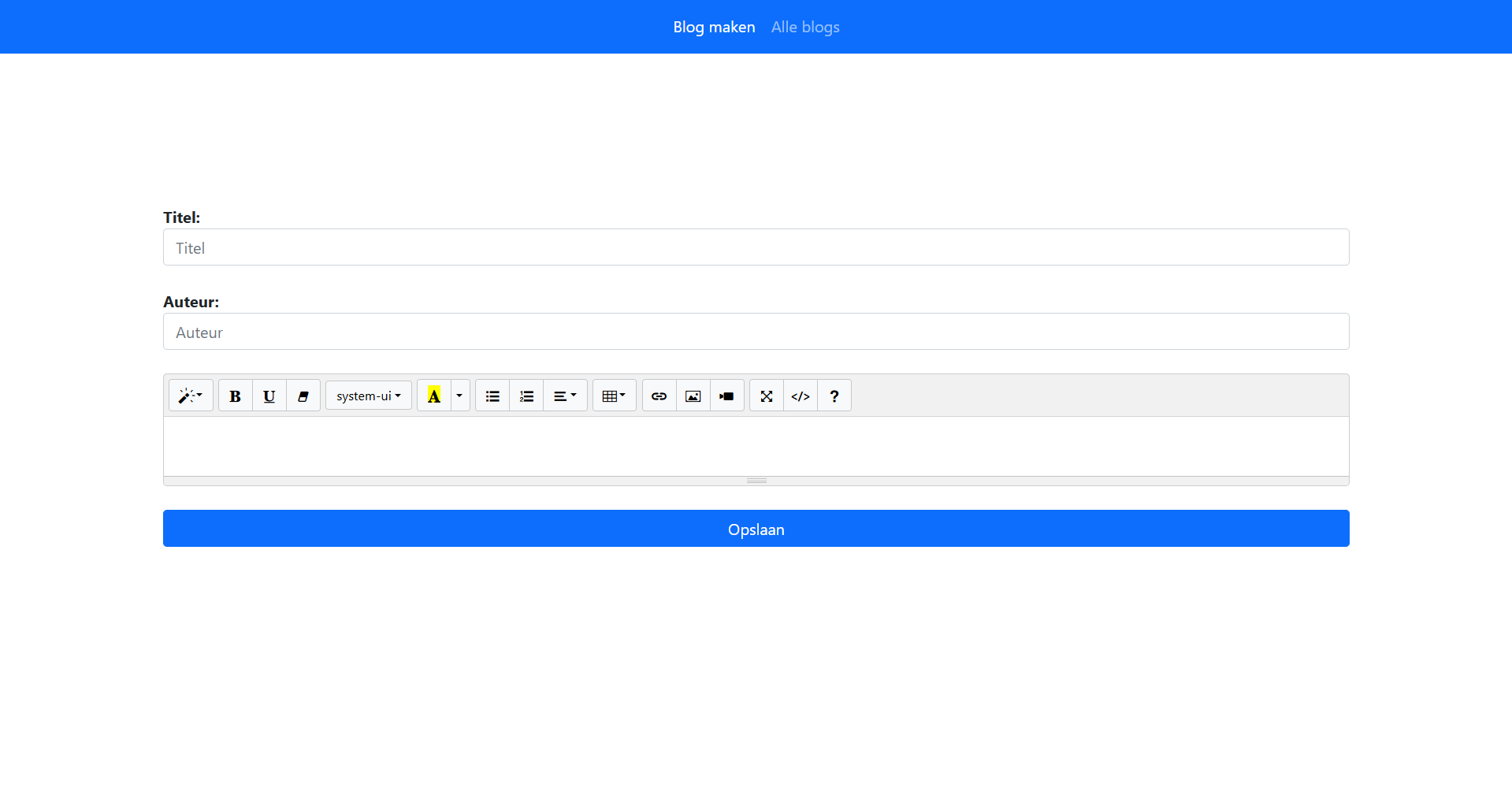Expand the color picker arrow next to A
The height and width of the screenshot is (810, 1512).
[x=459, y=396]
